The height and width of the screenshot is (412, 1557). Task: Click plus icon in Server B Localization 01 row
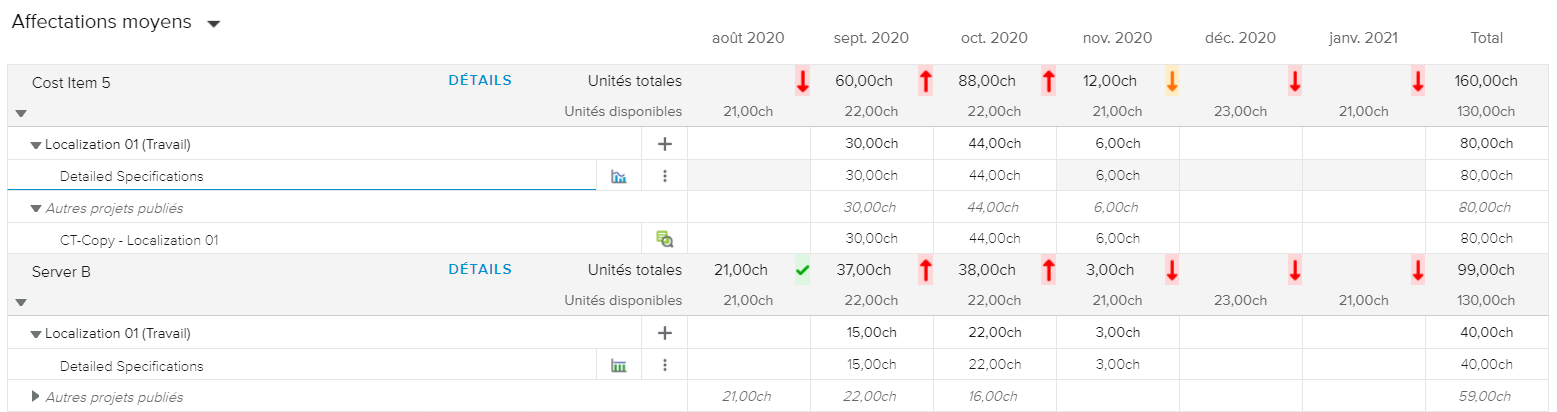(x=665, y=333)
